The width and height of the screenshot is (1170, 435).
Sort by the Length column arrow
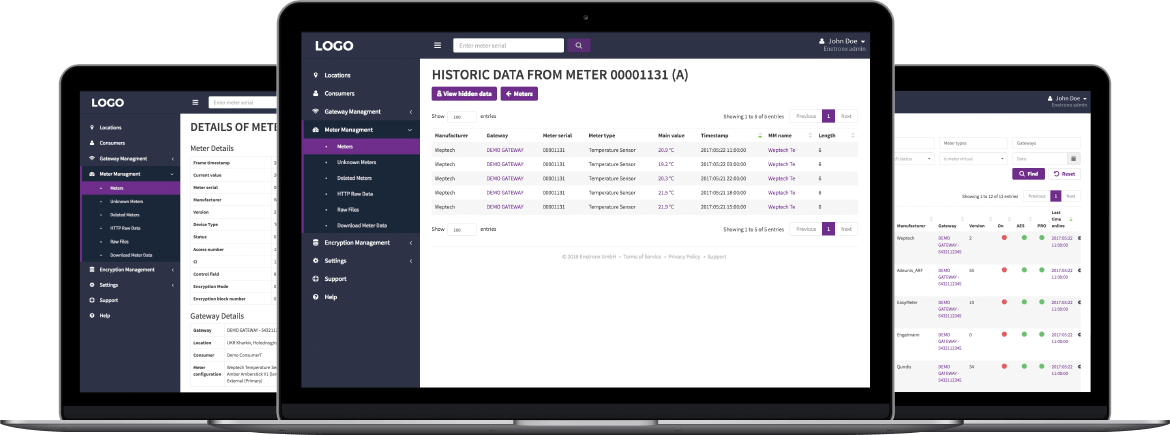click(853, 136)
